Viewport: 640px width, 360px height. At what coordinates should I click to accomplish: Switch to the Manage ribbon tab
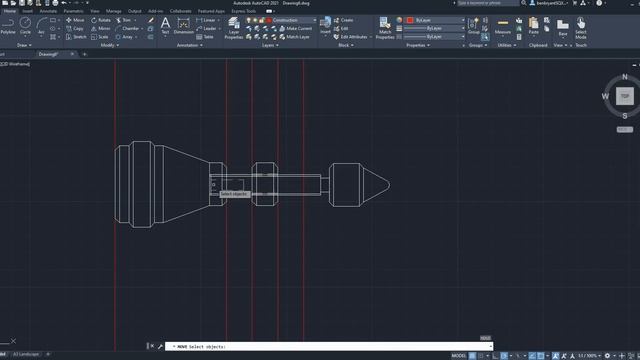113,11
